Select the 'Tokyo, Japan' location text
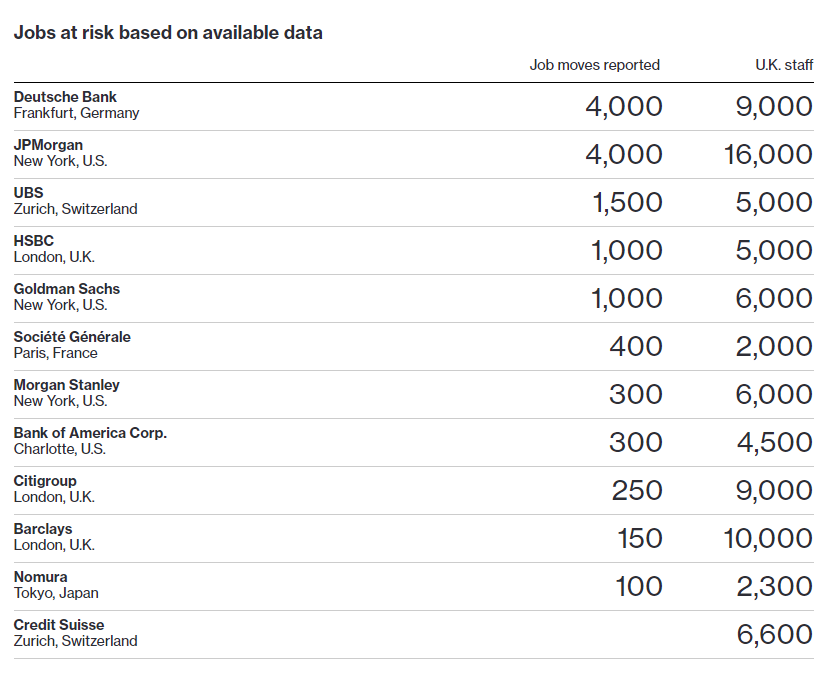832x679 pixels. point(56,594)
